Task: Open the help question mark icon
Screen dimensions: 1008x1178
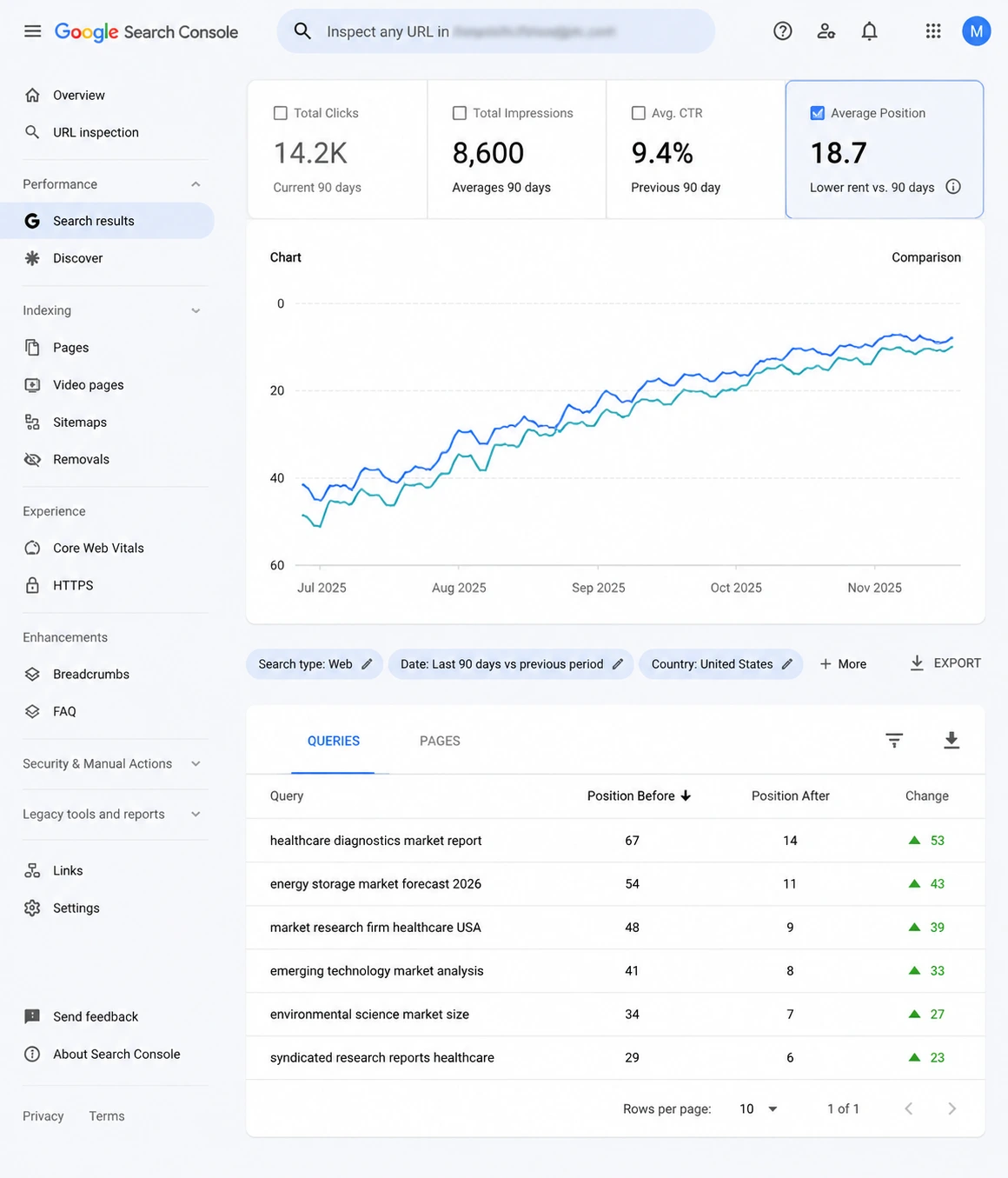Action: tap(783, 31)
